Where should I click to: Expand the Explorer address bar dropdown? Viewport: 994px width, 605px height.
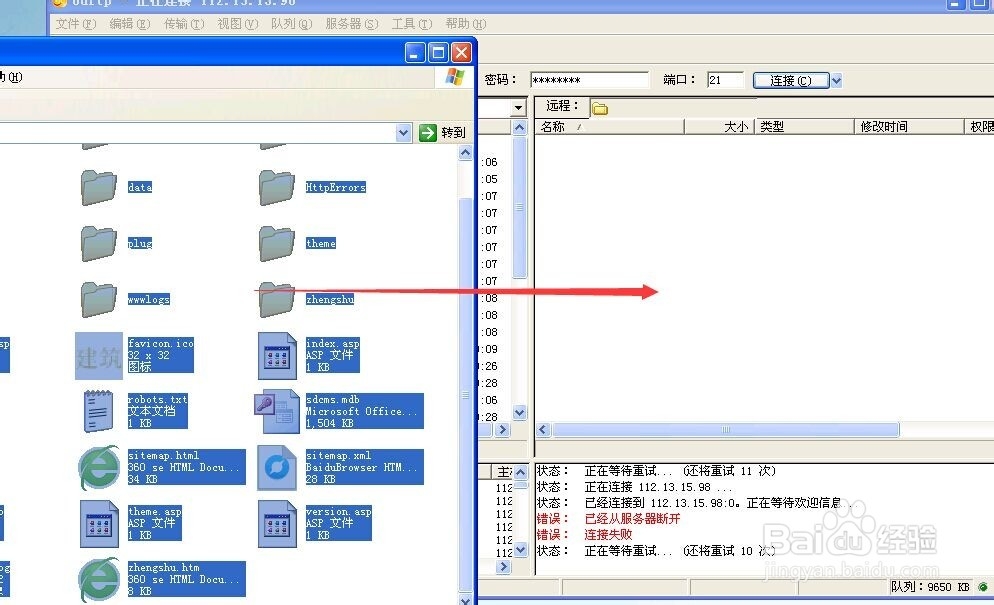[x=403, y=133]
